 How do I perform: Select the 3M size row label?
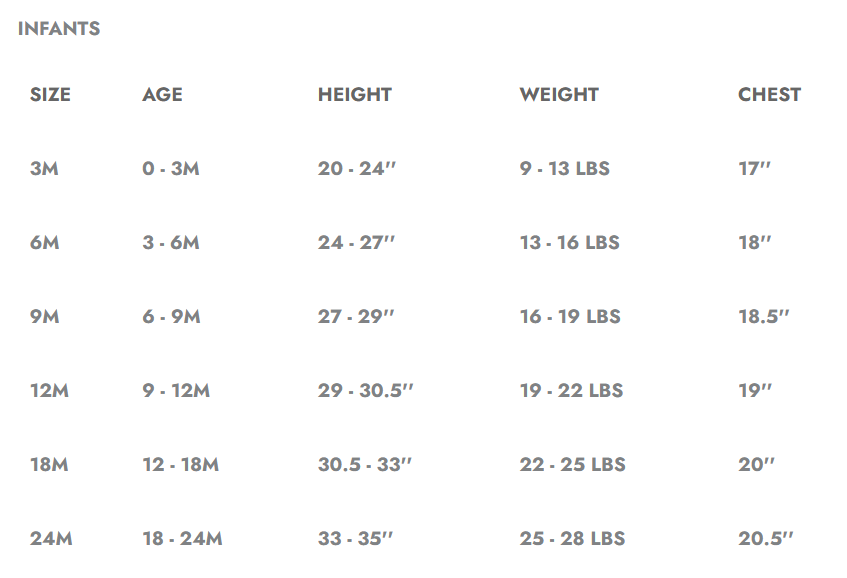click(x=45, y=169)
